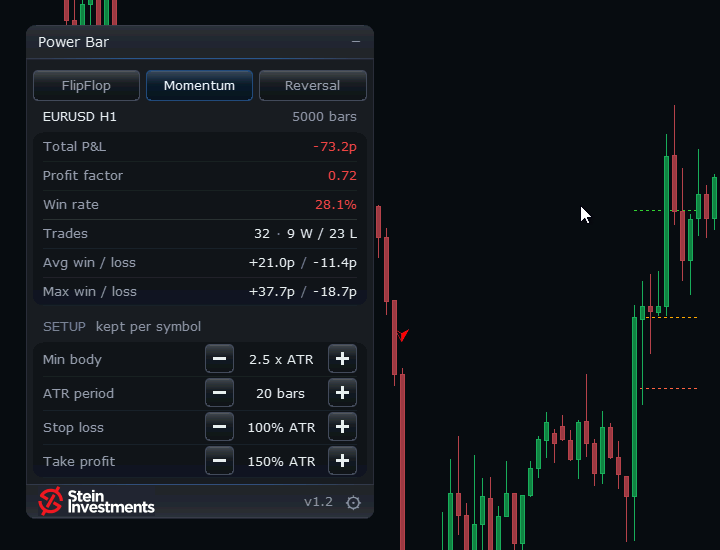Increase the Min body value
The height and width of the screenshot is (550, 720).
[343, 359]
